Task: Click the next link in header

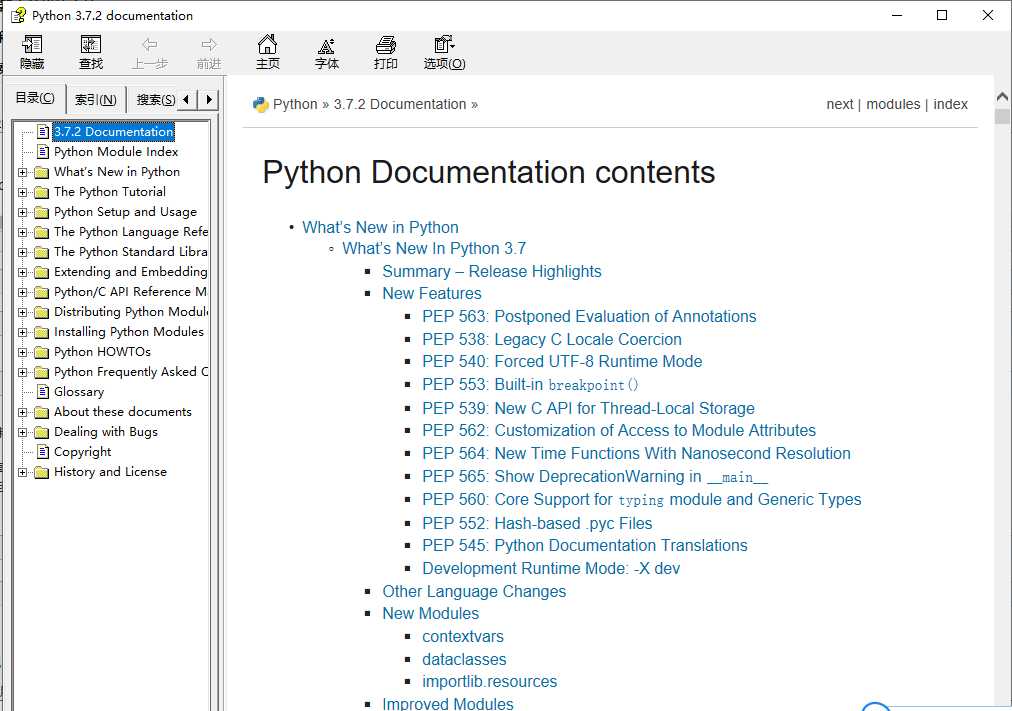Action: pos(840,105)
